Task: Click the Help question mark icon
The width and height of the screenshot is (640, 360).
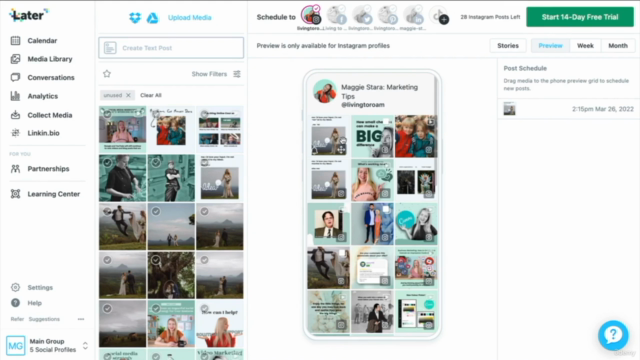Action: point(16,303)
